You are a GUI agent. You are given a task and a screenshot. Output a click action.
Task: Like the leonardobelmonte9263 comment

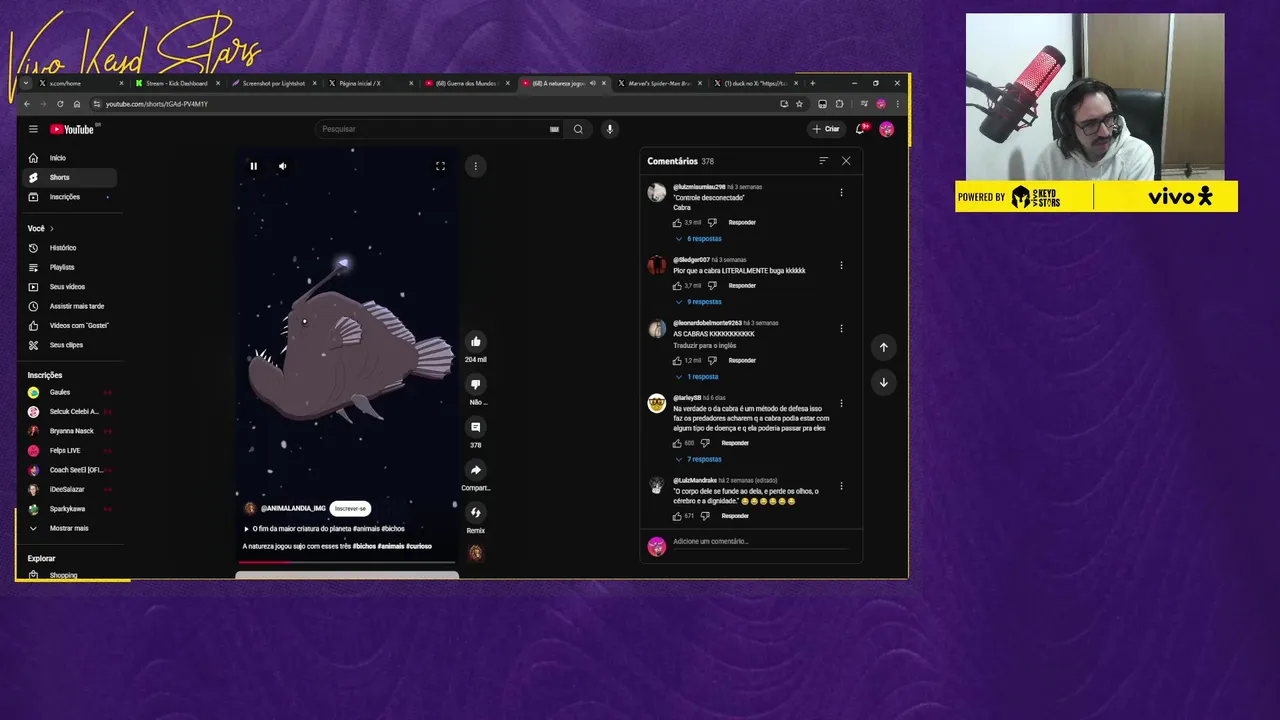pos(677,360)
